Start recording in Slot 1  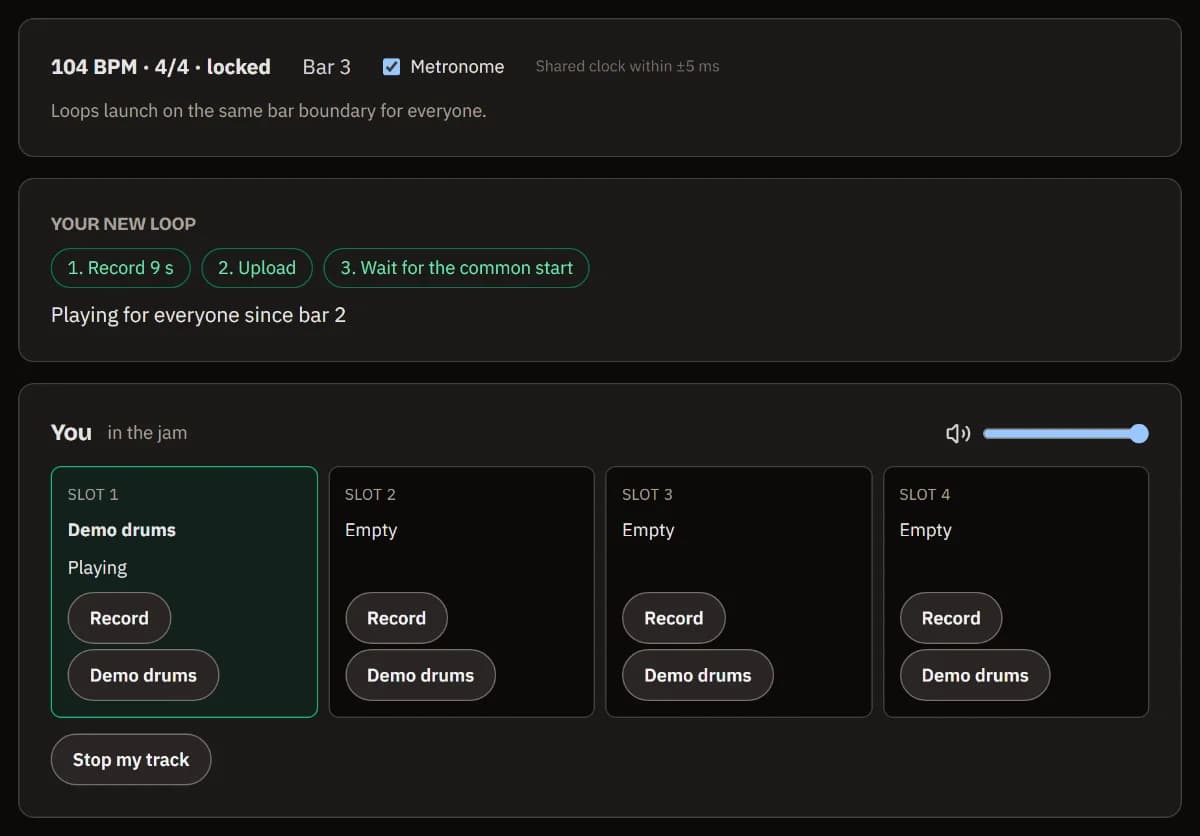pyautogui.click(x=119, y=618)
